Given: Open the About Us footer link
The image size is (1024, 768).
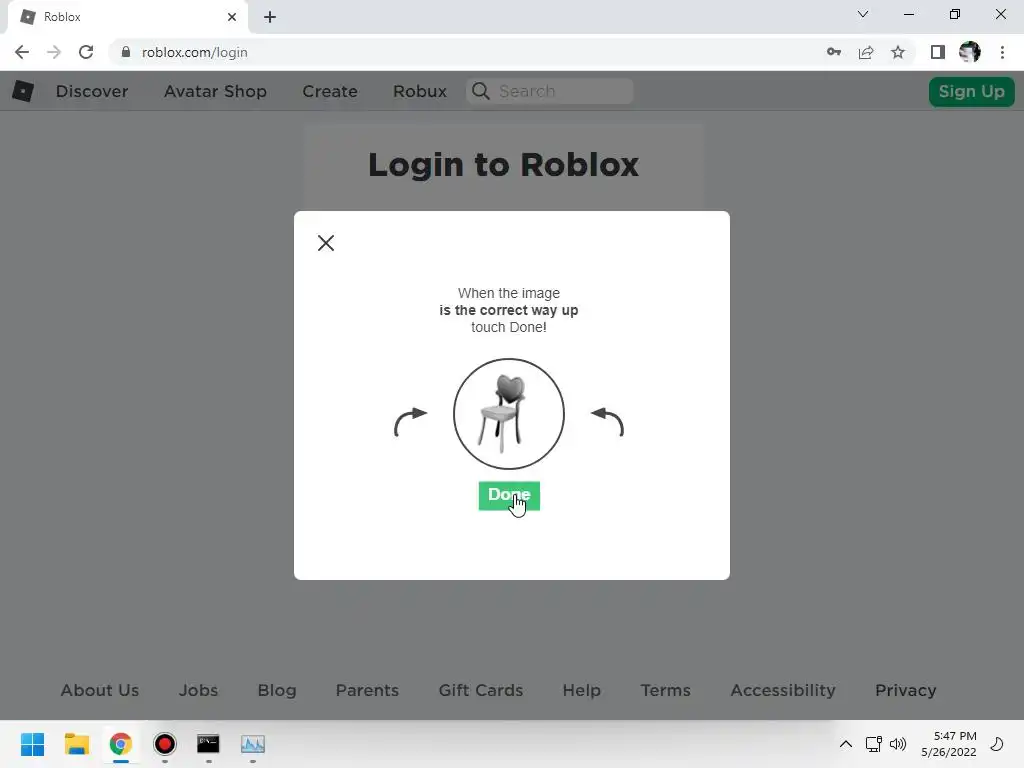Looking at the screenshot, I should (100, 690).
